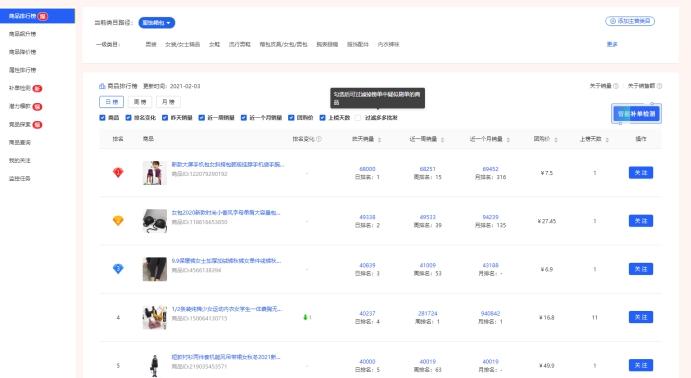691x378 pixels.
Task: Click 关注 for the ¥27.45 product
Action: [x=641, y=221]
